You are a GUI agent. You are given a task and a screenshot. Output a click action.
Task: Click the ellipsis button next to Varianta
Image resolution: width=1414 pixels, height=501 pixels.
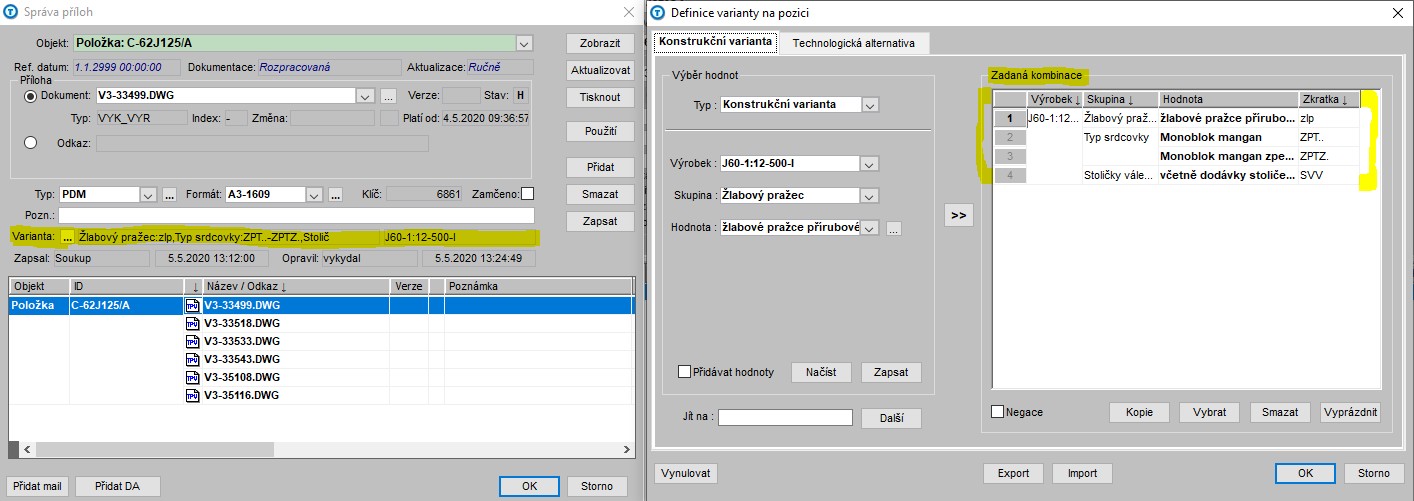[x=67, y=238]
